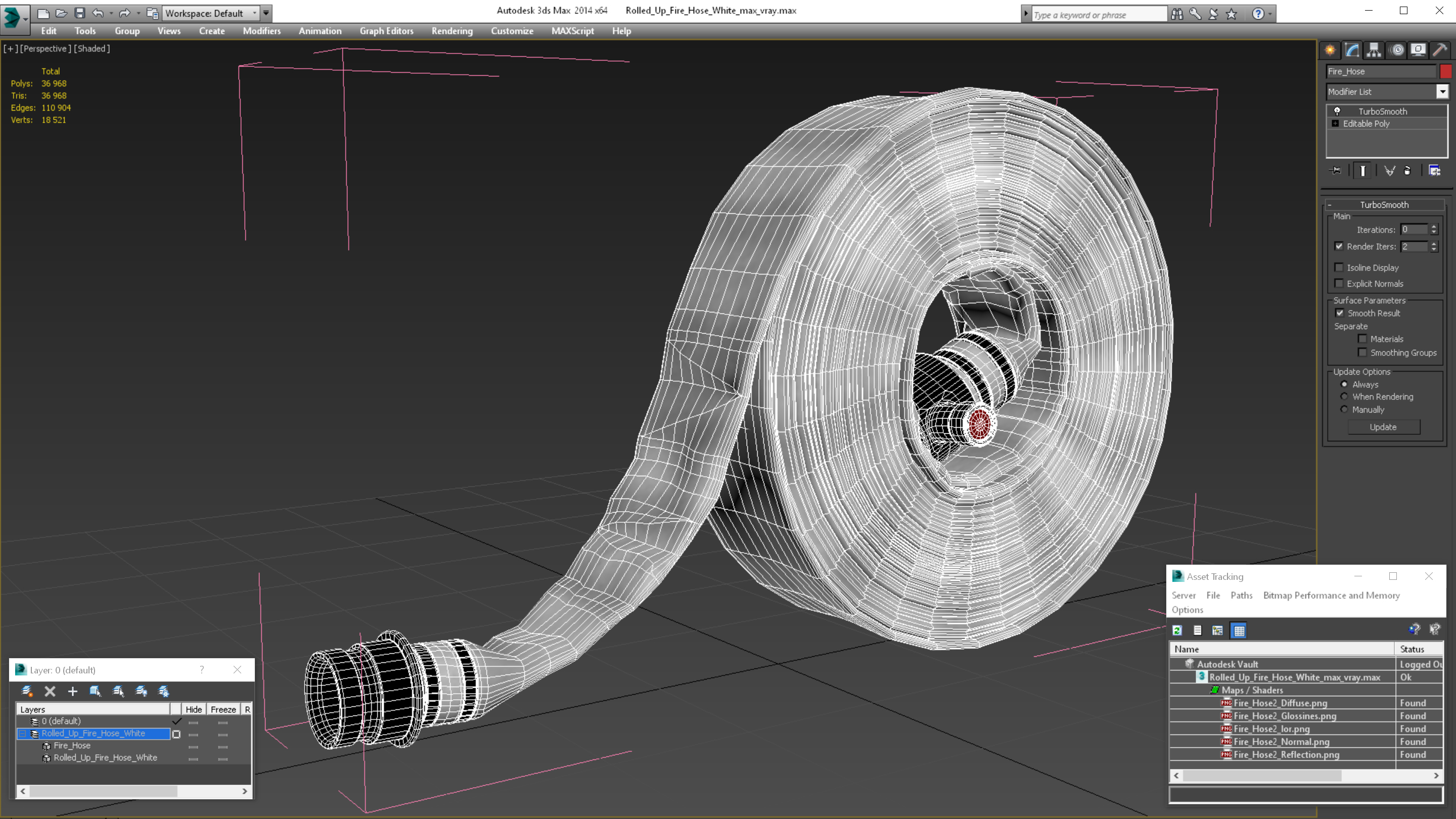Collapse the TurboSmooth rollout
This screenshot has width=1456, height=819.
[x=1330, y=205]
